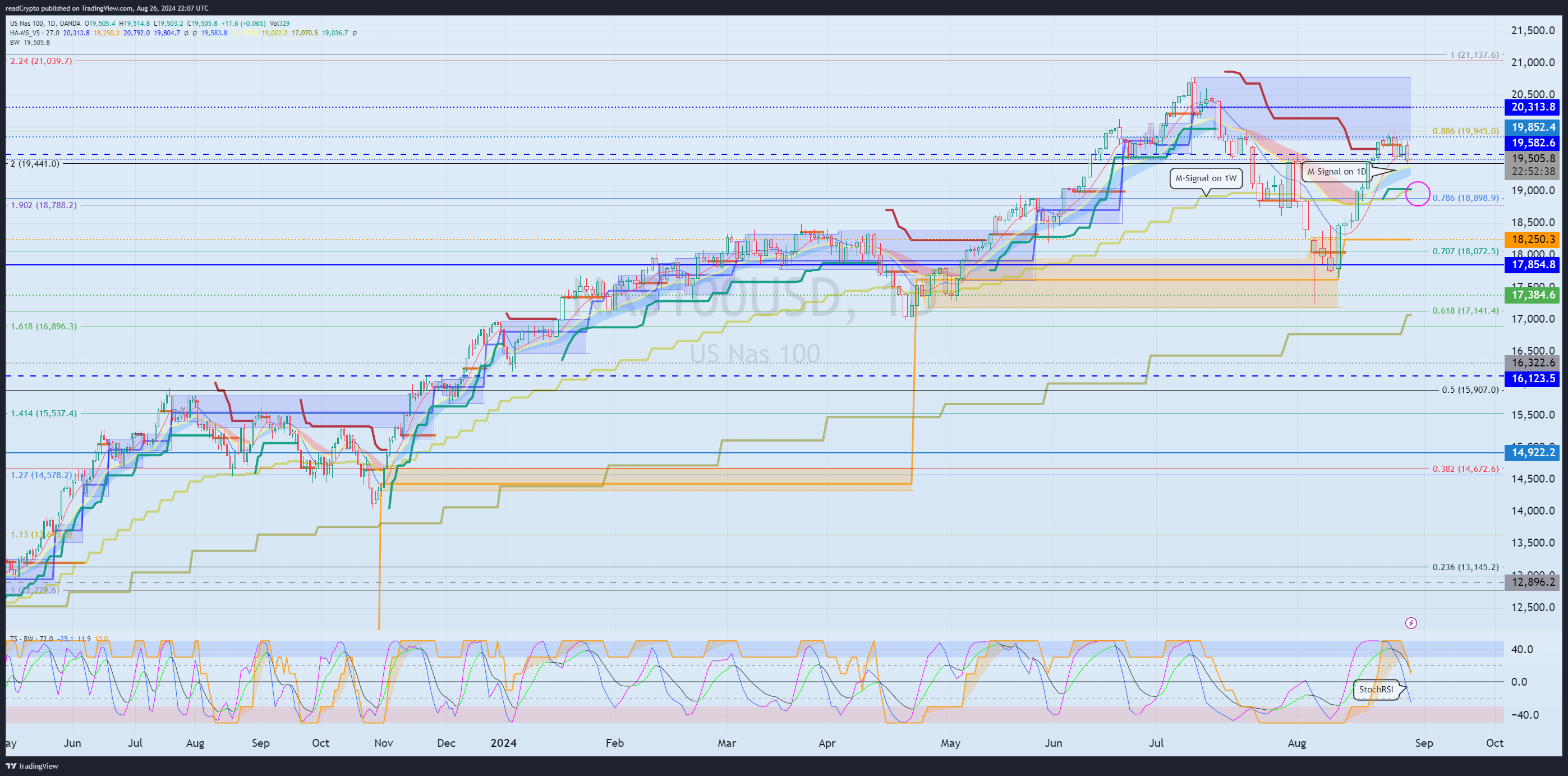Click the Feb label on time axis
Screen dimensions: 1568x776
(615, 743)
